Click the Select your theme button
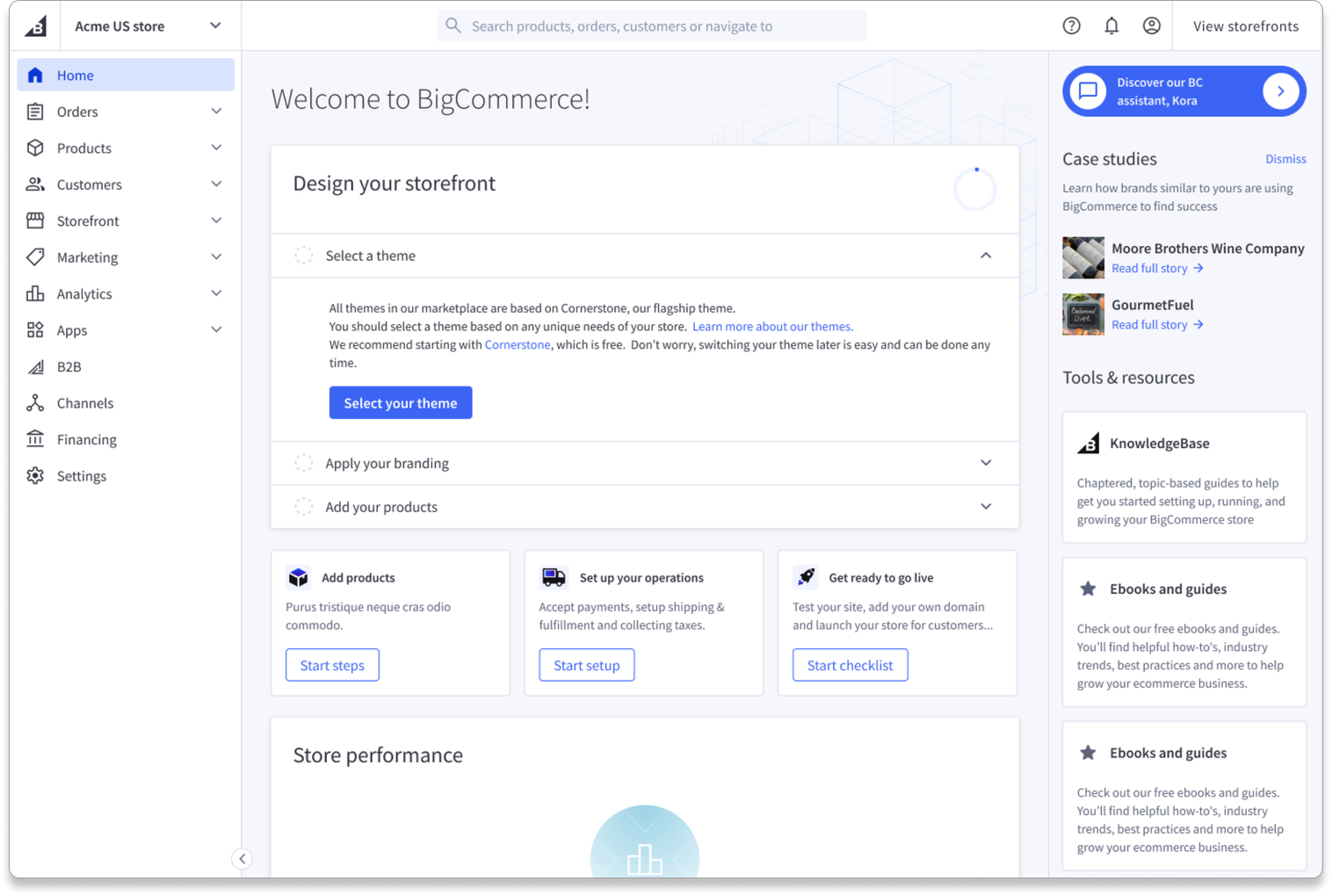This screenshot has height=896, width=1332. click(x=401, y=402)
